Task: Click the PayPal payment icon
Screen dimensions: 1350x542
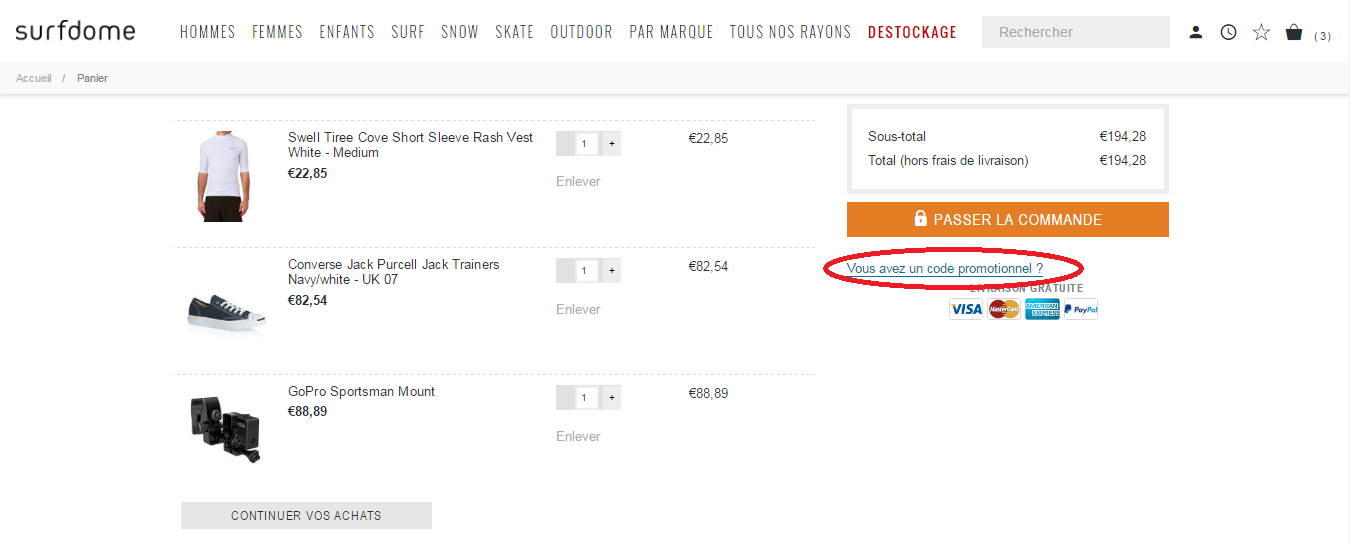Action: 1081,309
